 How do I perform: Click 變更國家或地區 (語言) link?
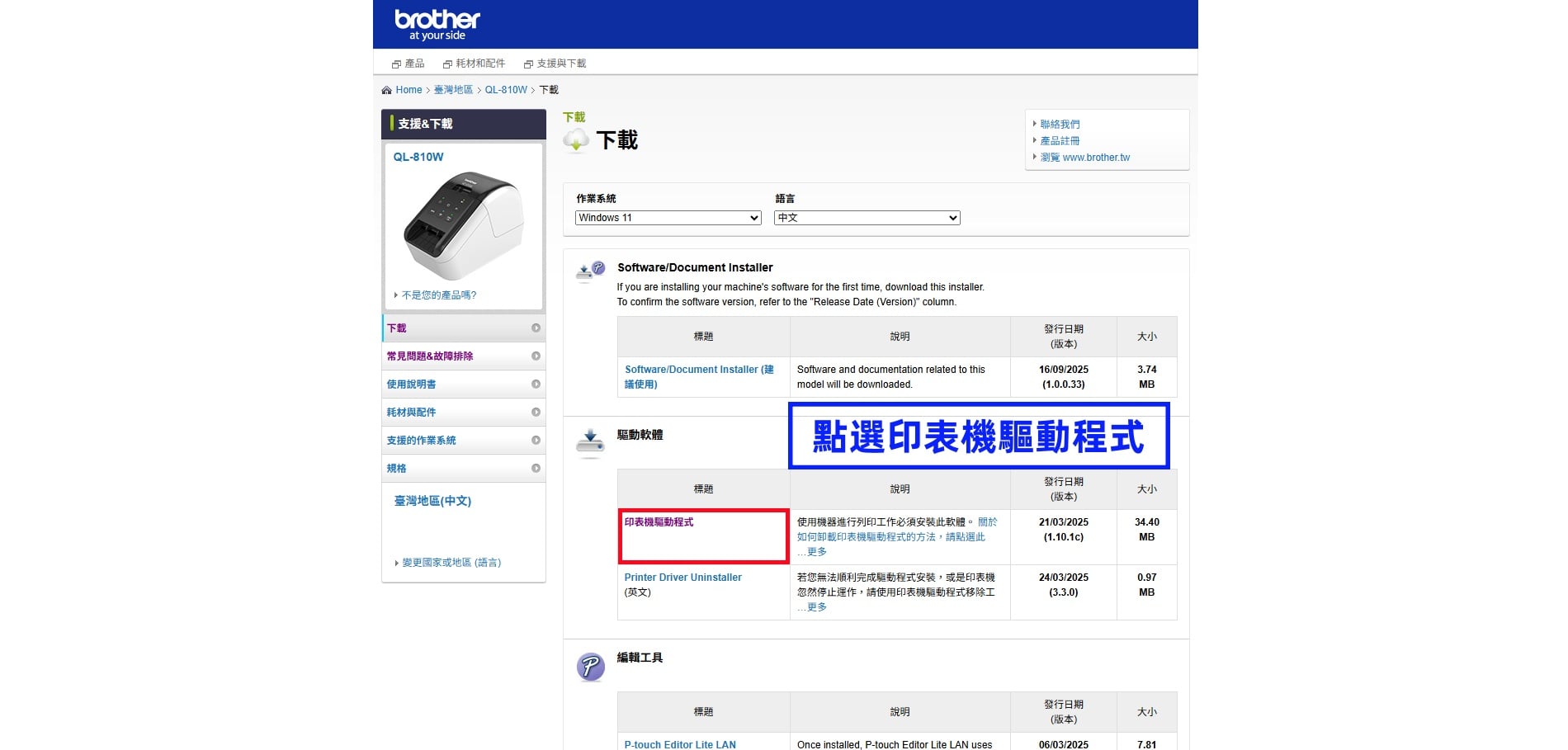(451, 563)
